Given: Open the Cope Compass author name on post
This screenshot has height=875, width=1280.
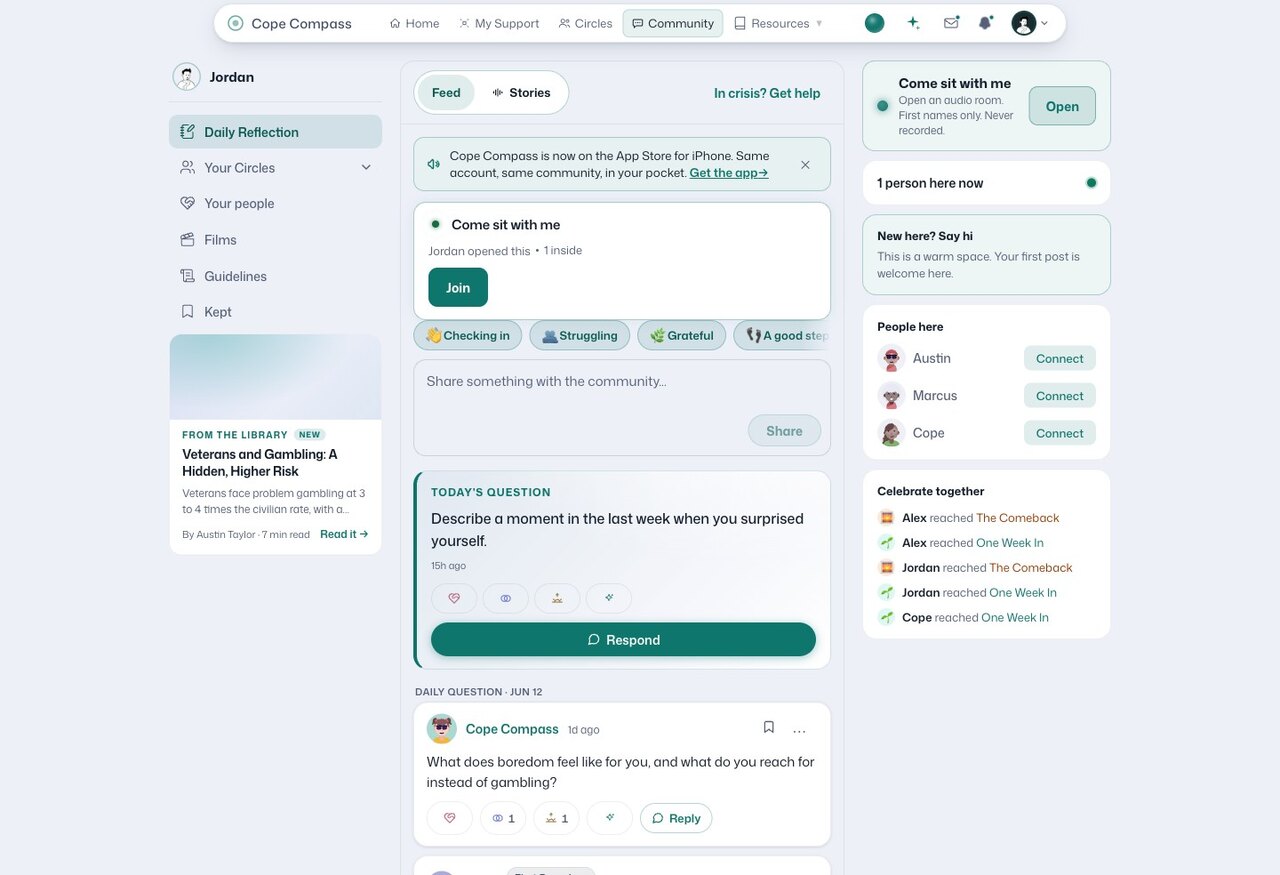Looking at the screenshot, I should pyautogui.click(x=512, y=729).
